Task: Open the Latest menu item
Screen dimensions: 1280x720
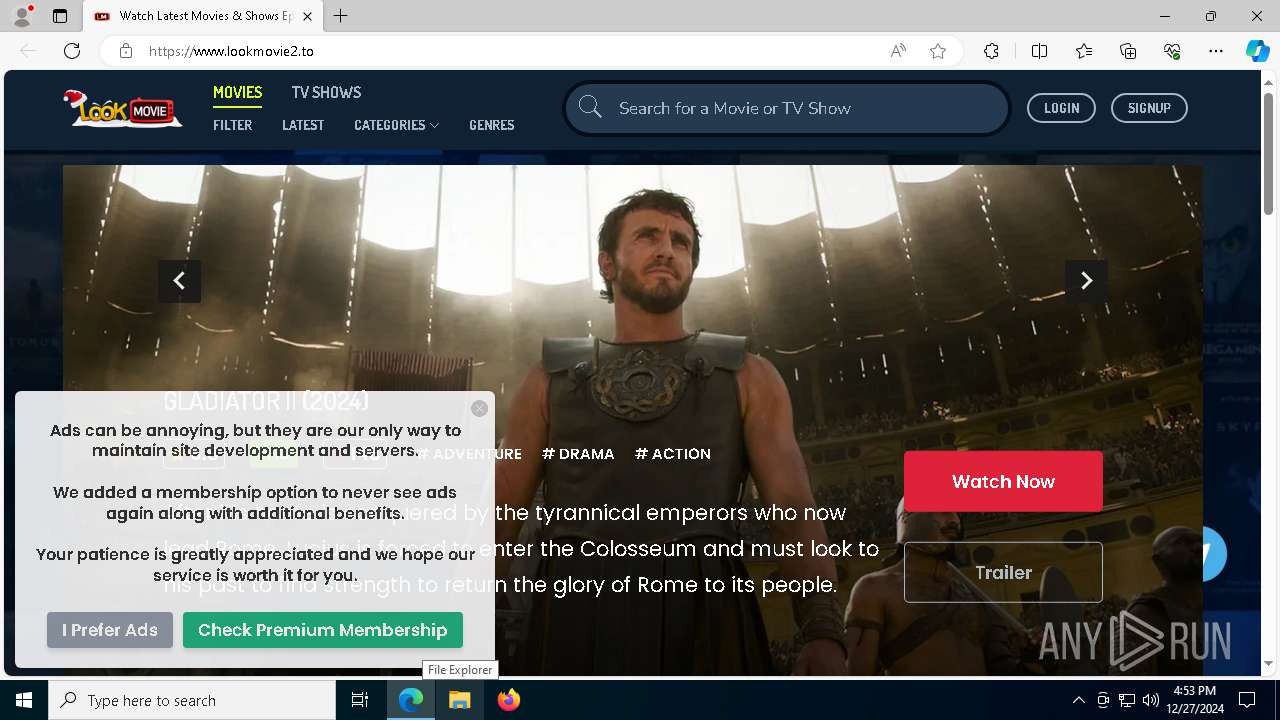Action: 303,125
